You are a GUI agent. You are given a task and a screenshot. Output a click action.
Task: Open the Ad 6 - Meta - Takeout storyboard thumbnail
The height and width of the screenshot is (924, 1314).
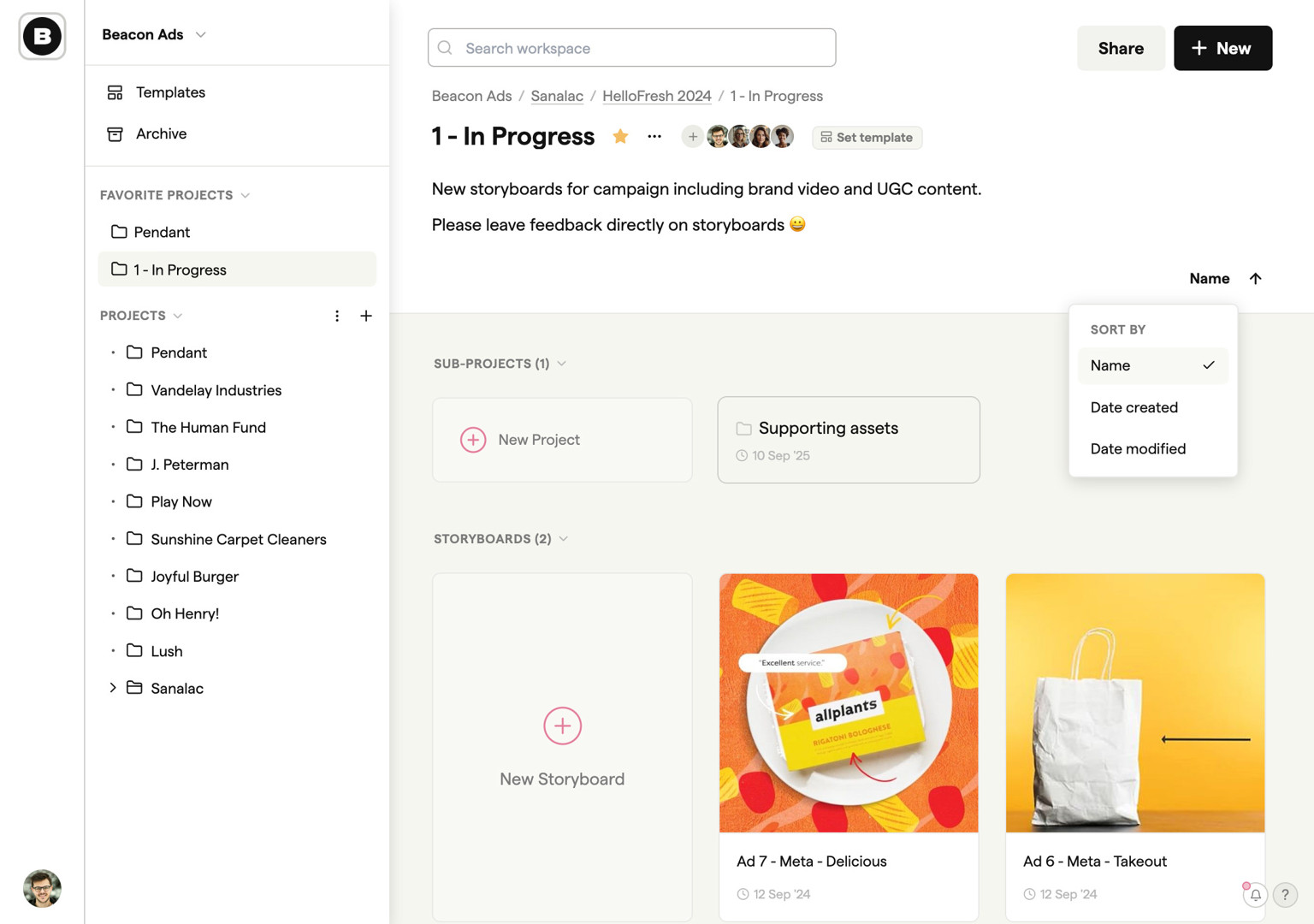1134,702
